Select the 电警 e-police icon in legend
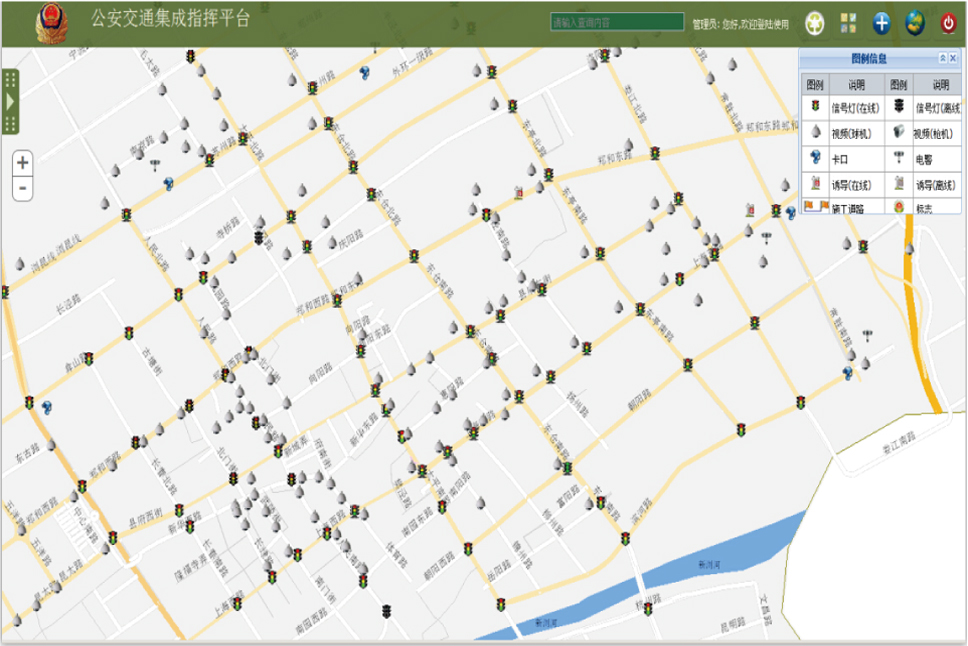 point(898,158)
